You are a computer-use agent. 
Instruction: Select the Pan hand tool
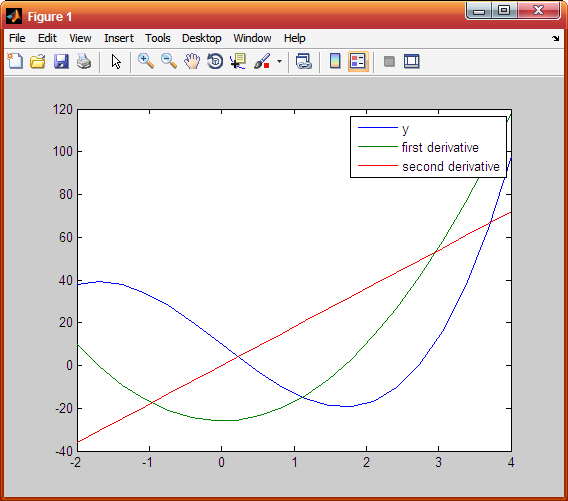tap(192, 61)
